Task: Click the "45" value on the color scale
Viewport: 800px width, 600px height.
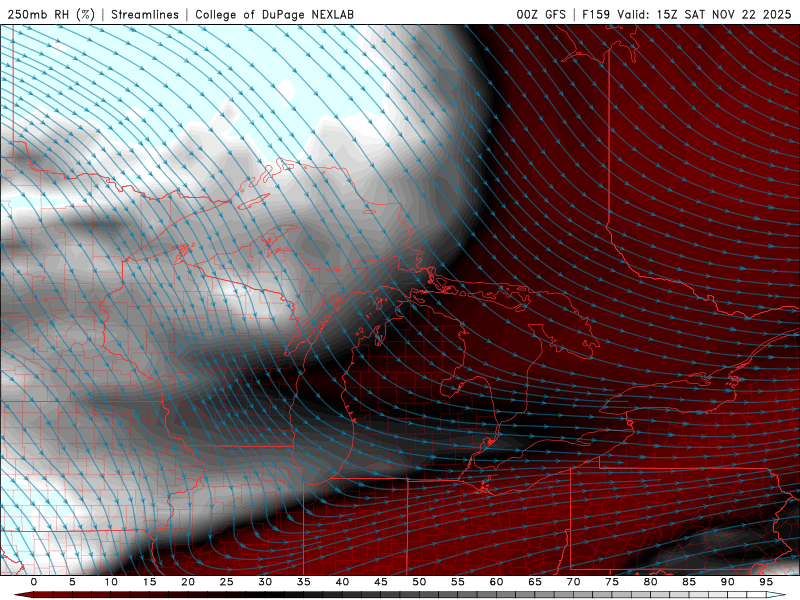Action: [381, 582]
